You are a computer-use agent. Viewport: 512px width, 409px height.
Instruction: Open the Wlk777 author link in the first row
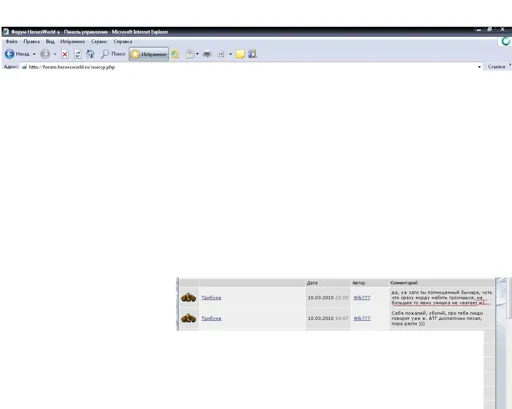click(362, 298)
